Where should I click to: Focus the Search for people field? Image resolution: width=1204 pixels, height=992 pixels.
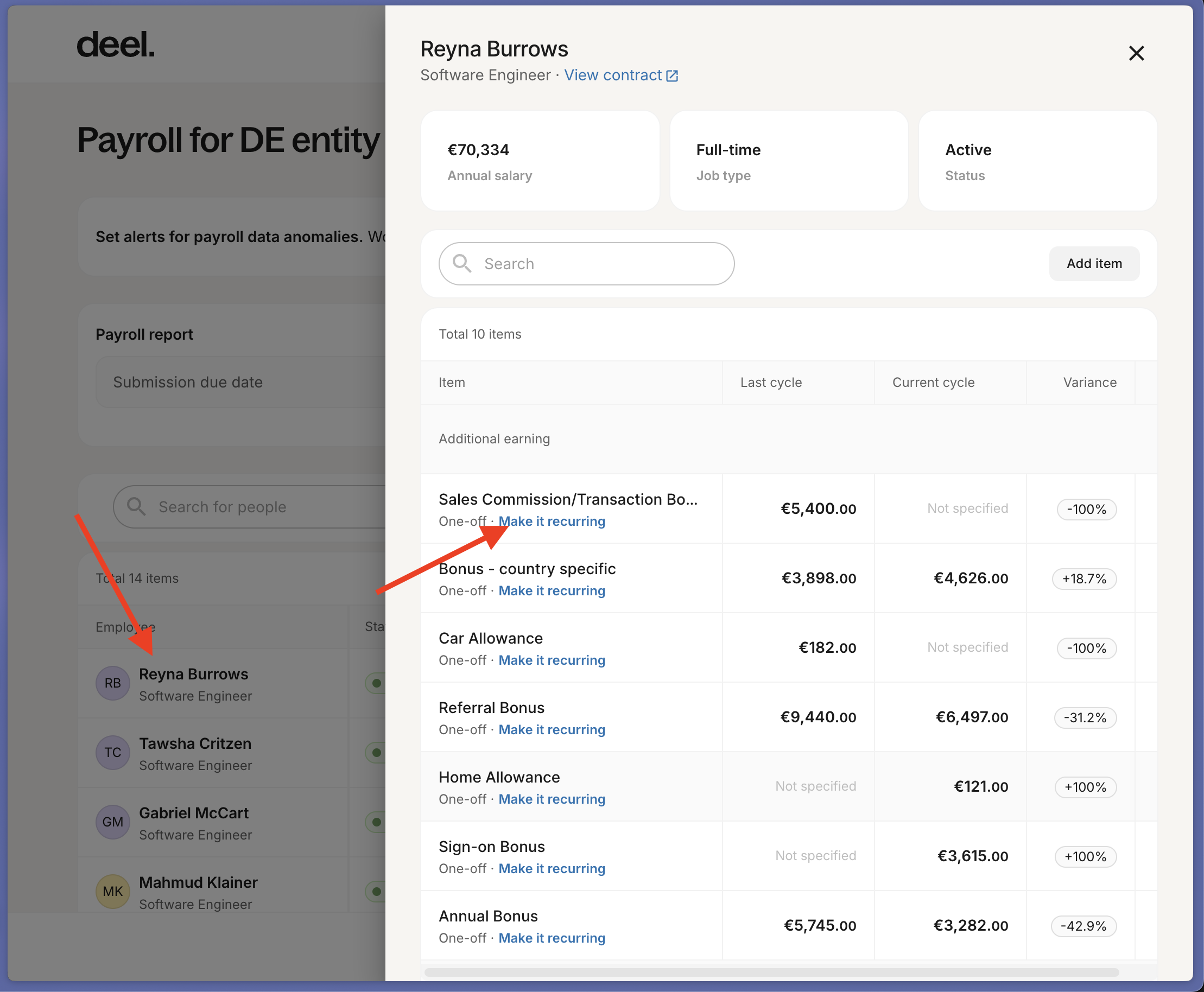(250, 507)
